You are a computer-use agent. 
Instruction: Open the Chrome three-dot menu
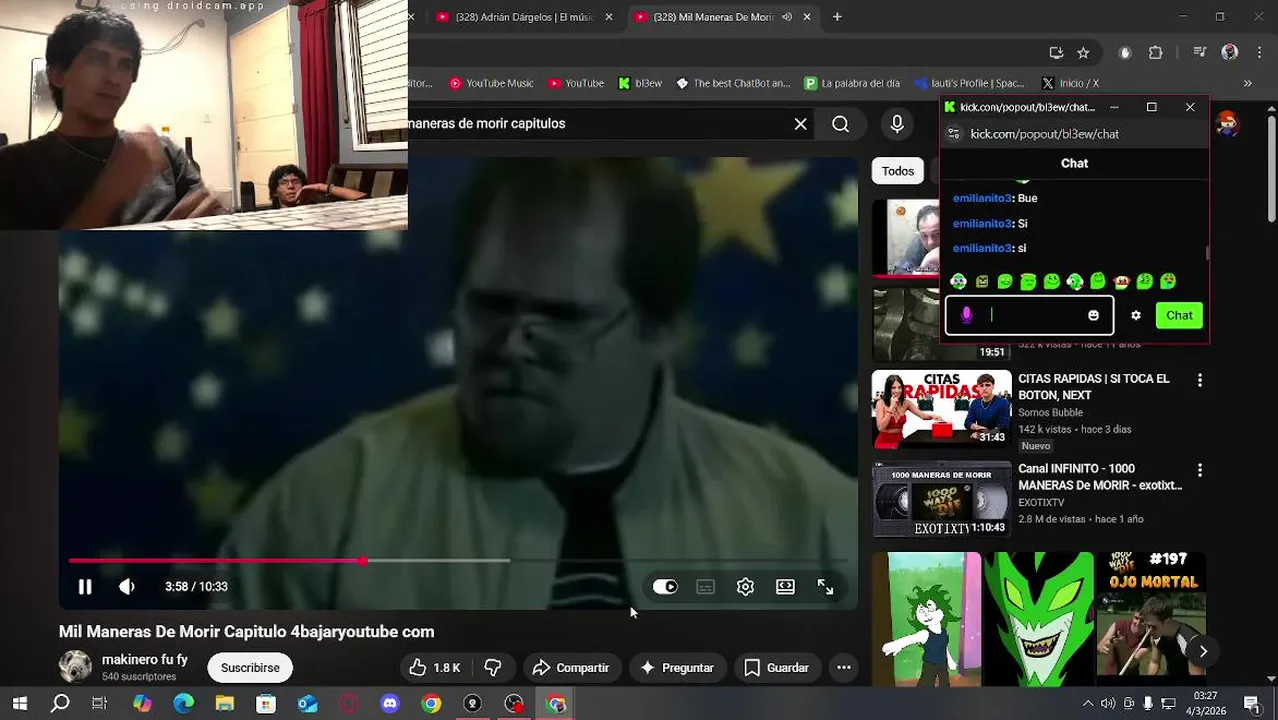point(1259,53)
